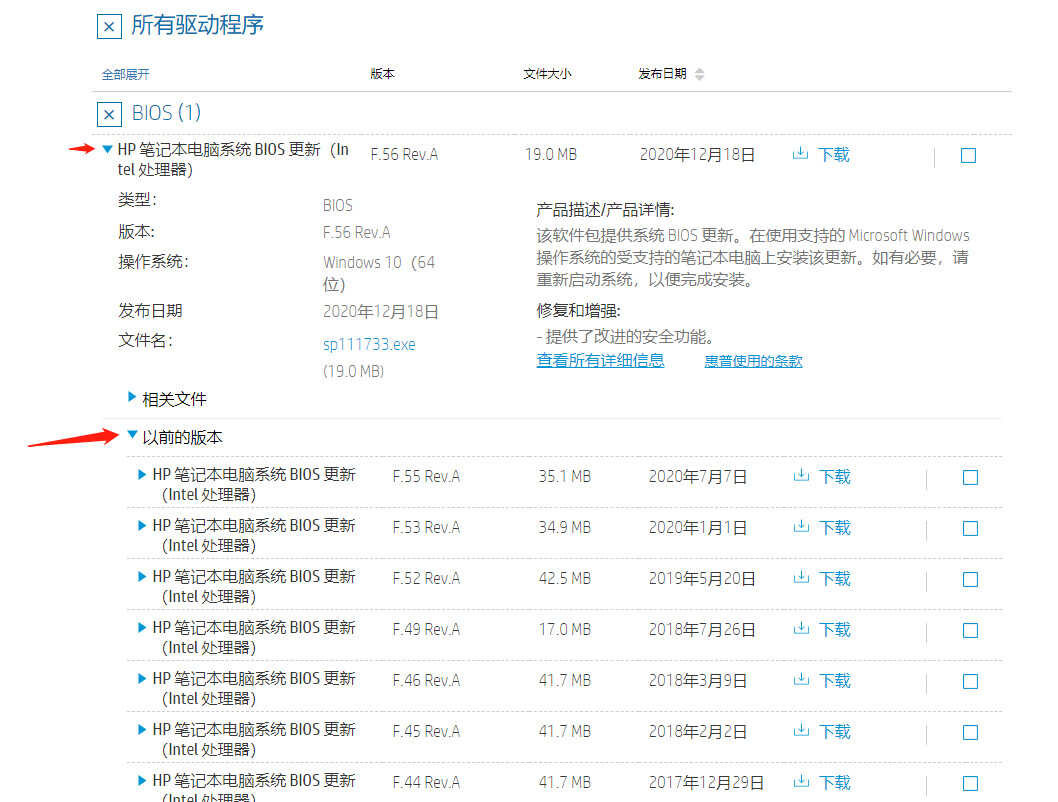Click 下载 for the F.55 Rev.A BIOS
The height and width of the screenshot is (802, 1058).
click(x=835, y=476)
